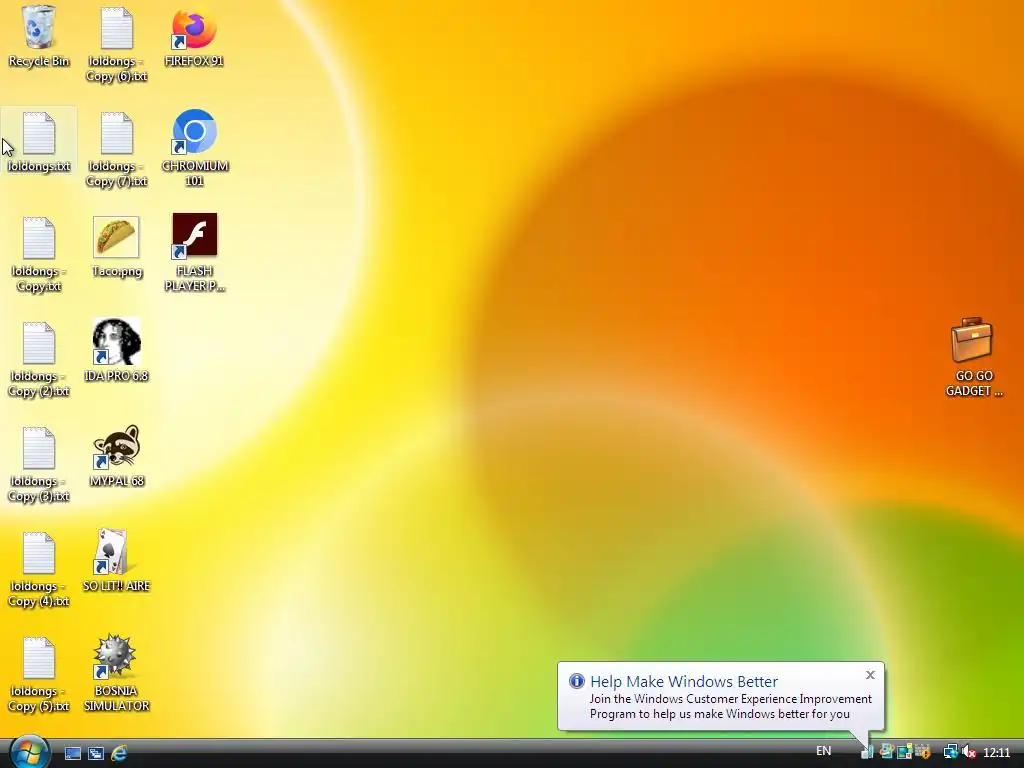The image size is (1024, 768).
Task: Select loldongs - Copy (3).txt file
Action: click(x=39, y=464)
